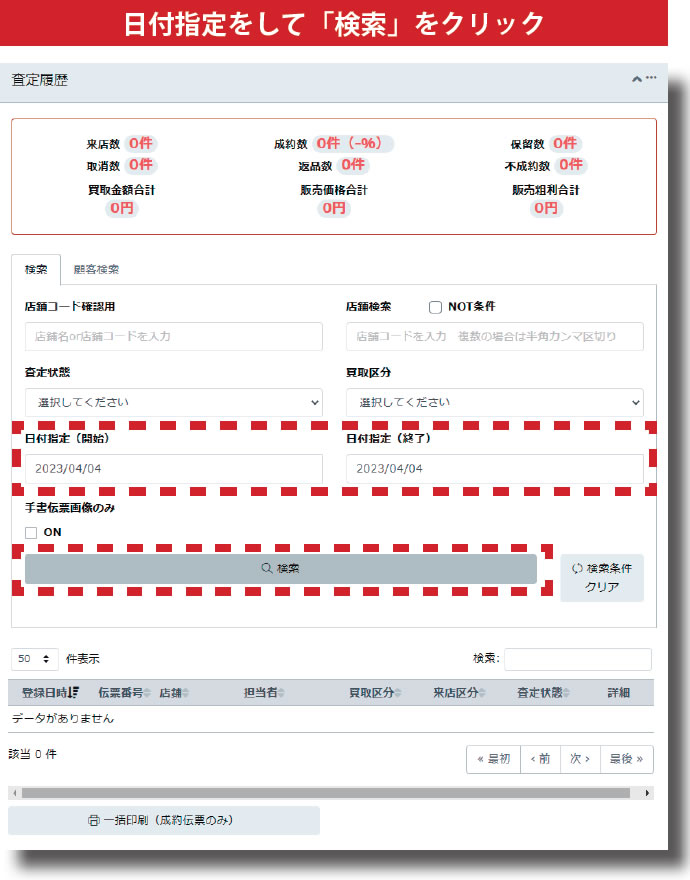
Task: Click the 検索条件クリア button
Action: click(602, 578)
